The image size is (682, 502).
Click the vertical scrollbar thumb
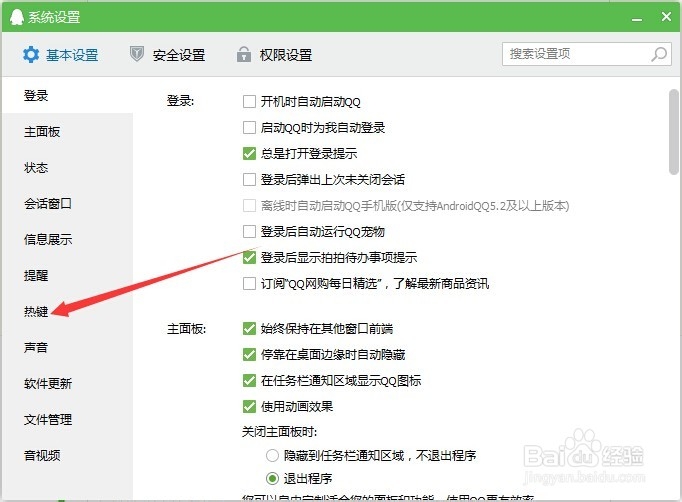point(673,132)
